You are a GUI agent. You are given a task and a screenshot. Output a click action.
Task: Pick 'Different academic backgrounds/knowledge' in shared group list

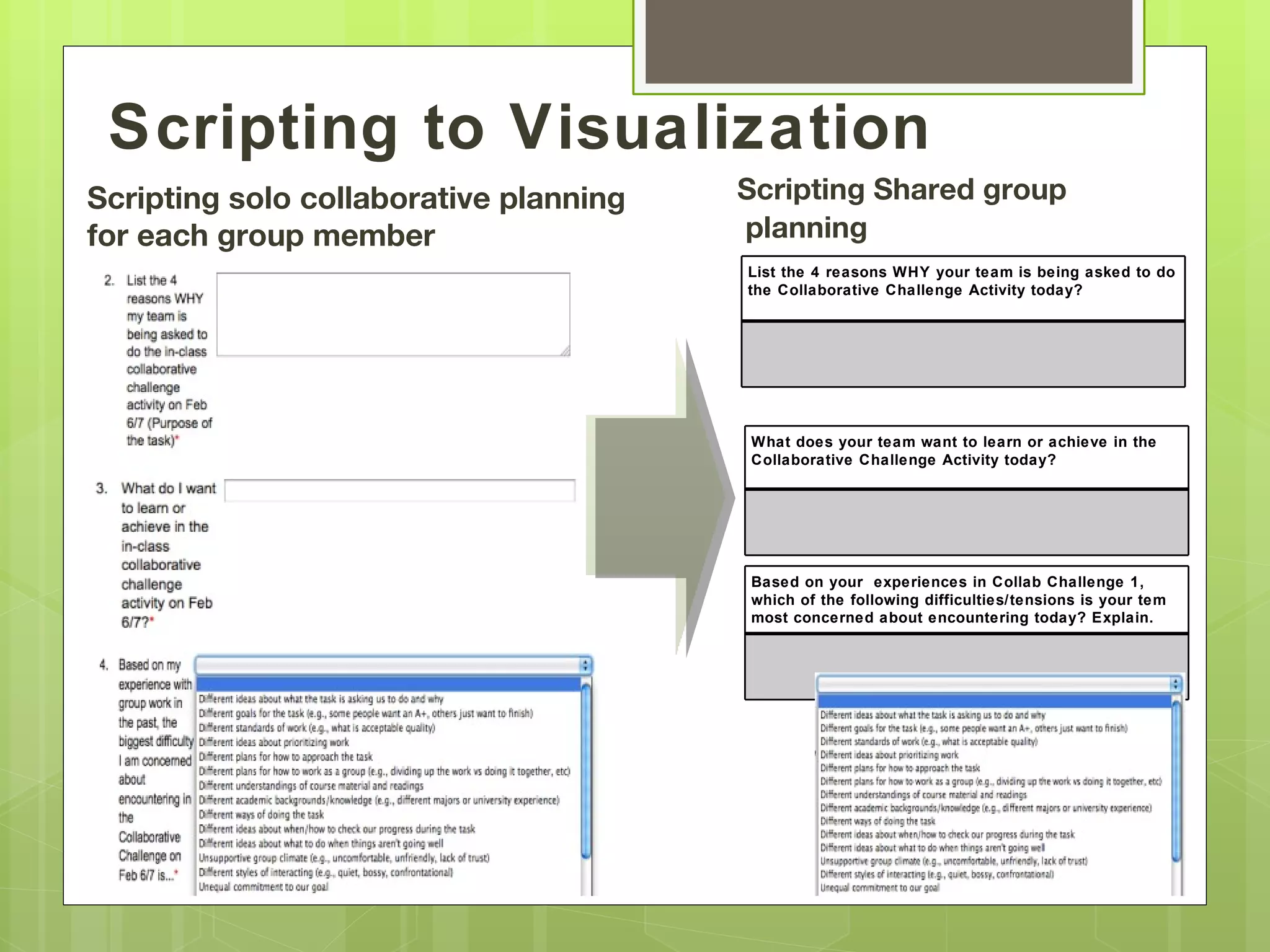coord(986,808)
